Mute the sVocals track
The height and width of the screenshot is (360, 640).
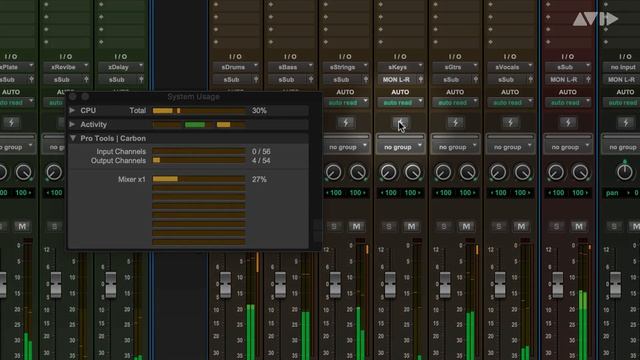point(521,227)
